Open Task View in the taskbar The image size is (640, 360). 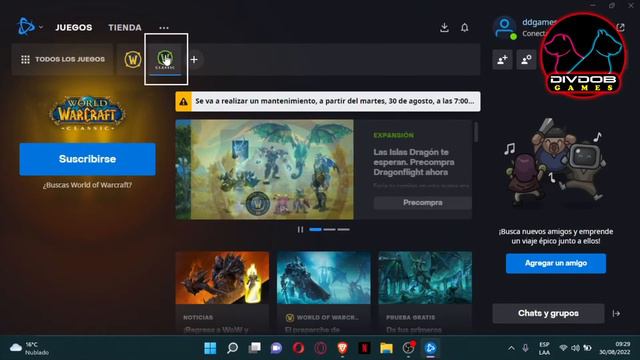coord(255,348)
